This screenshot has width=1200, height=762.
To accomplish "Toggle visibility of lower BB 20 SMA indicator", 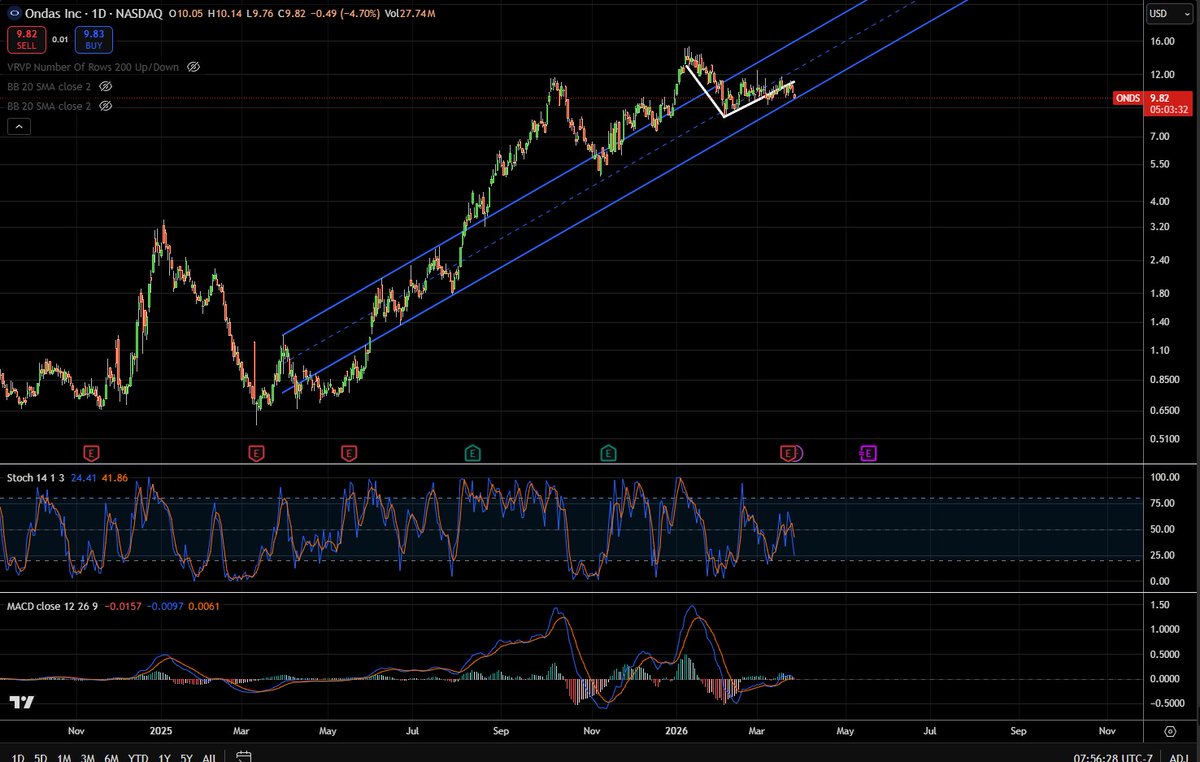I will point(105,106).
